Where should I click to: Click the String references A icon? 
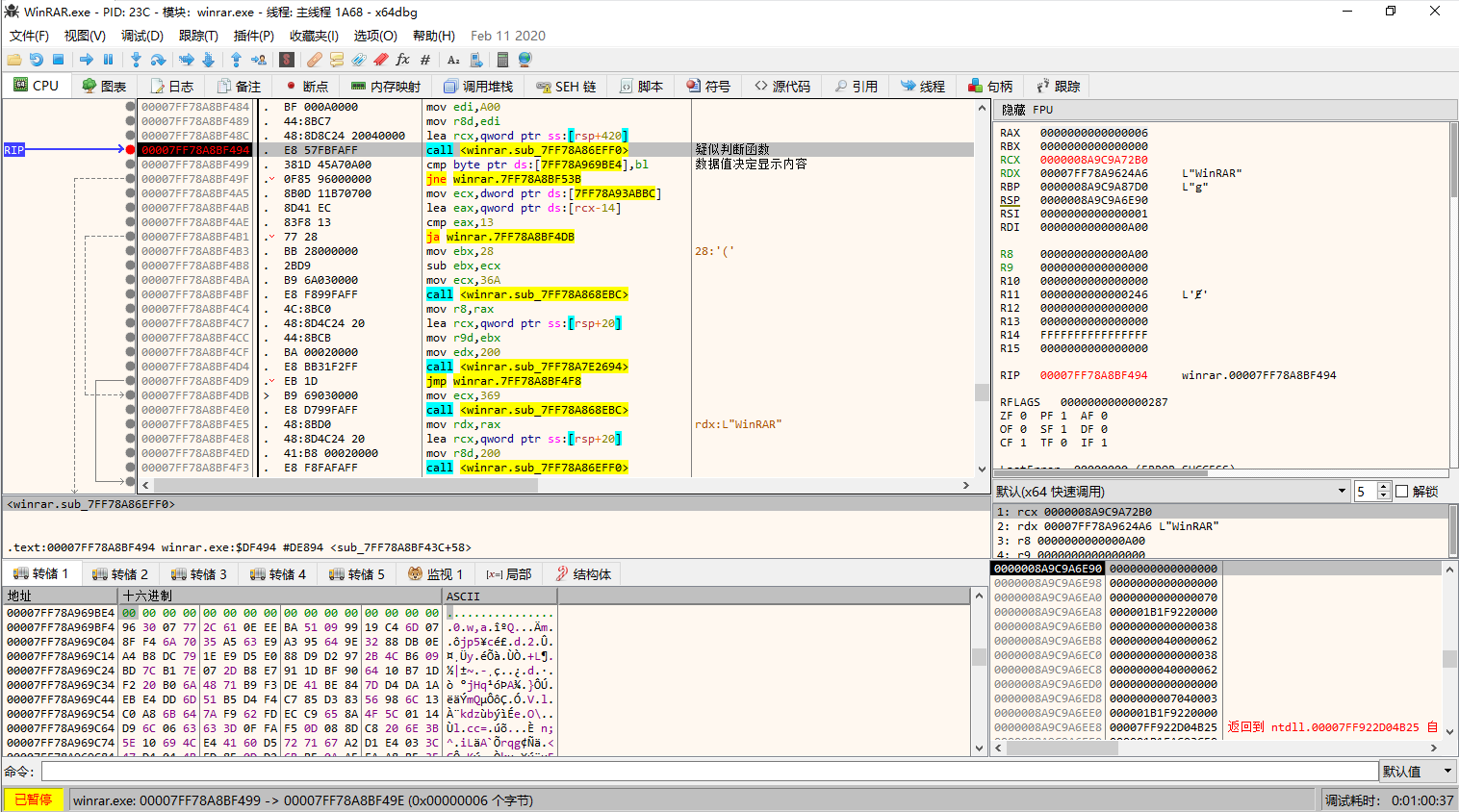pyautogui.click(x=453, y=60)
